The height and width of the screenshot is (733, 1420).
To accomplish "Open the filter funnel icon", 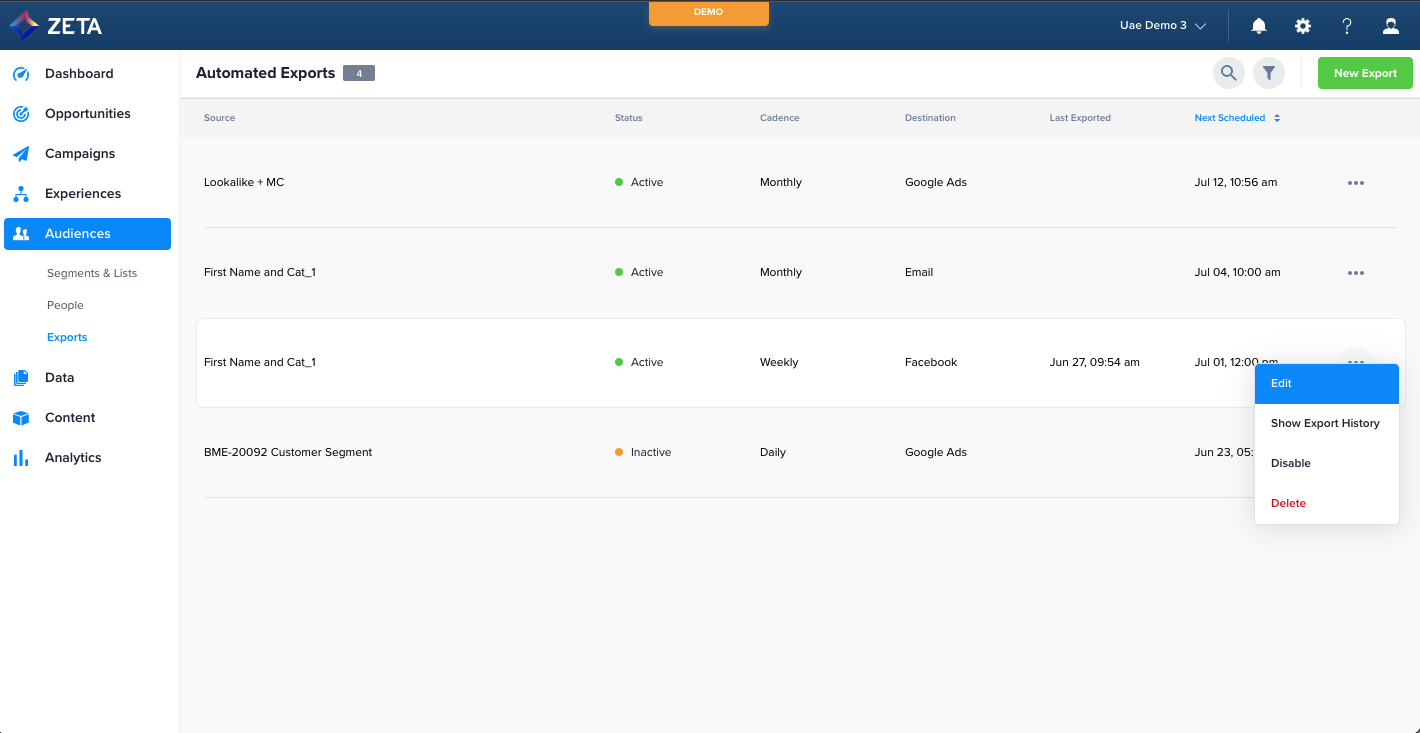I will (1269, 73).
